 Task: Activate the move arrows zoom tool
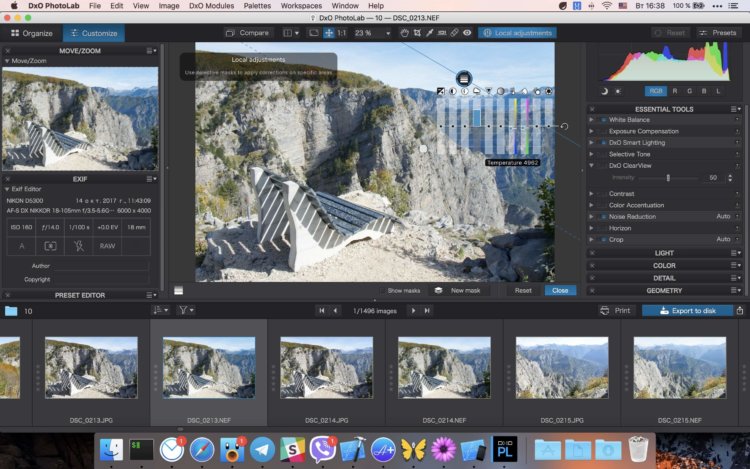click(x=329, y=33)
